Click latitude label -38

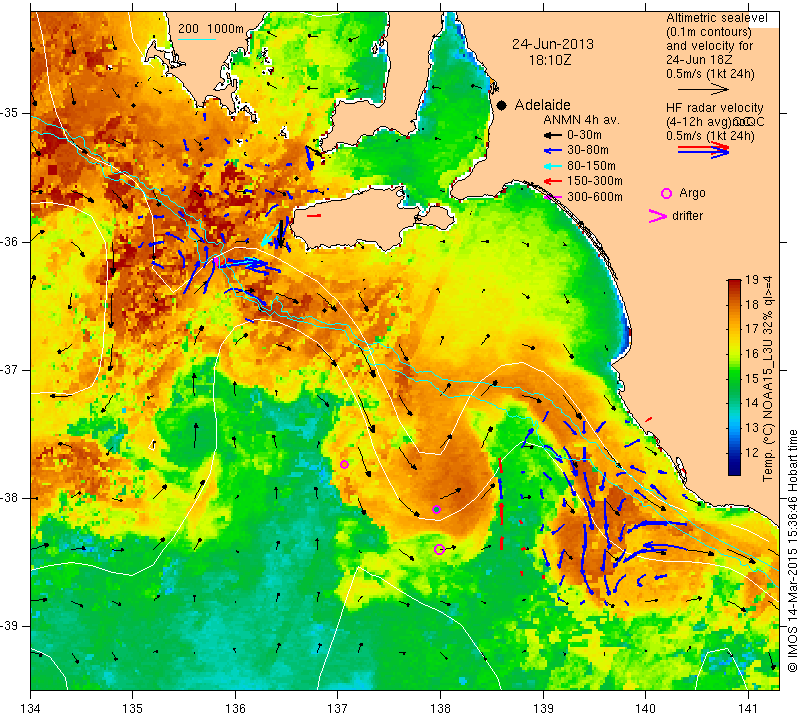point(10,498)
